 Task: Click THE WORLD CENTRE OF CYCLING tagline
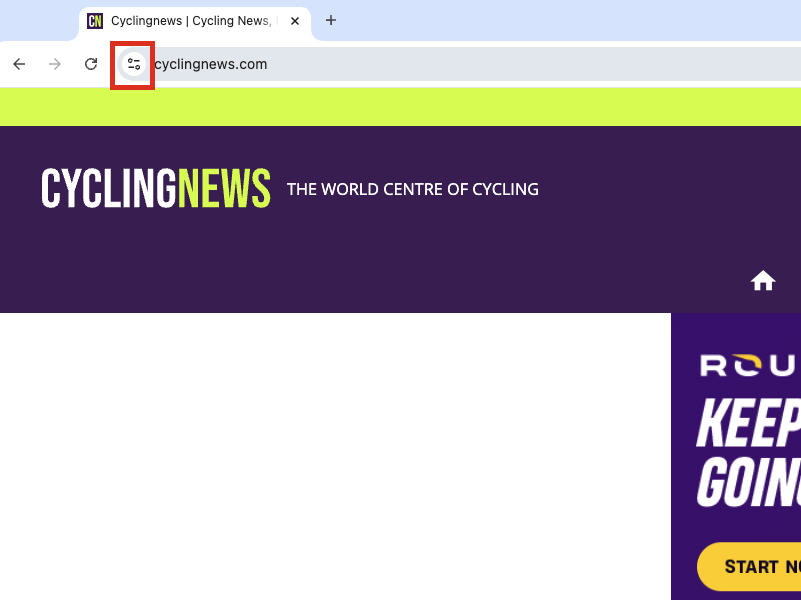[x=412, y=189]
